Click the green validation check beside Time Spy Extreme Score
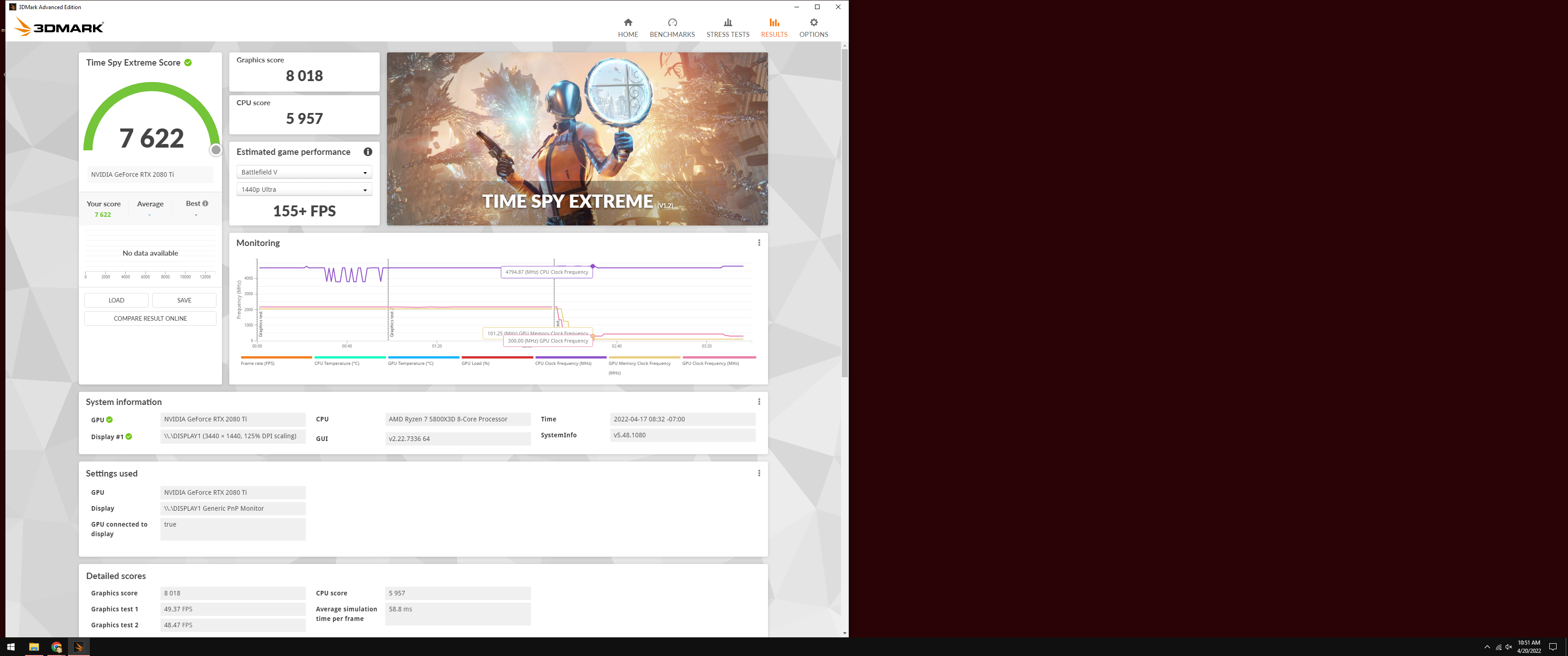Image resolution: width=1568 pixels, height=656 pixels. [x=188, y=63]
